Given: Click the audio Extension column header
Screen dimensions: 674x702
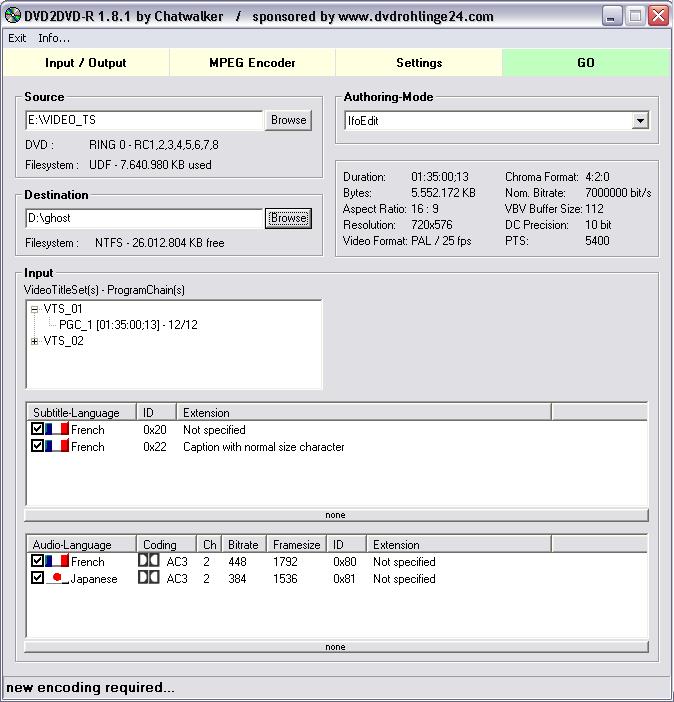Looking at the screenshot, I should click(x=459, y=544).
